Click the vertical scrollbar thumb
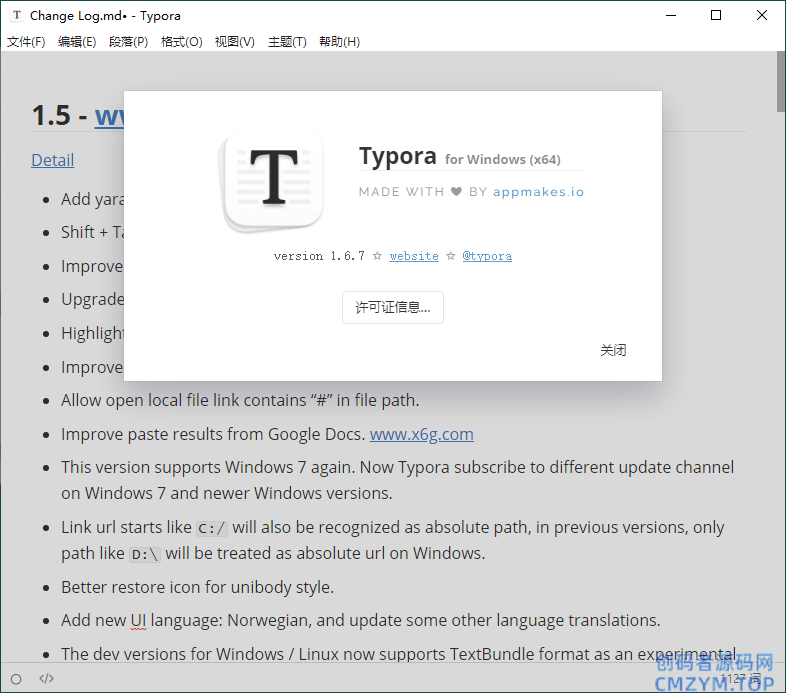This screenshot has width=786, height=693. pyautogui.click(x=780, y=82)
